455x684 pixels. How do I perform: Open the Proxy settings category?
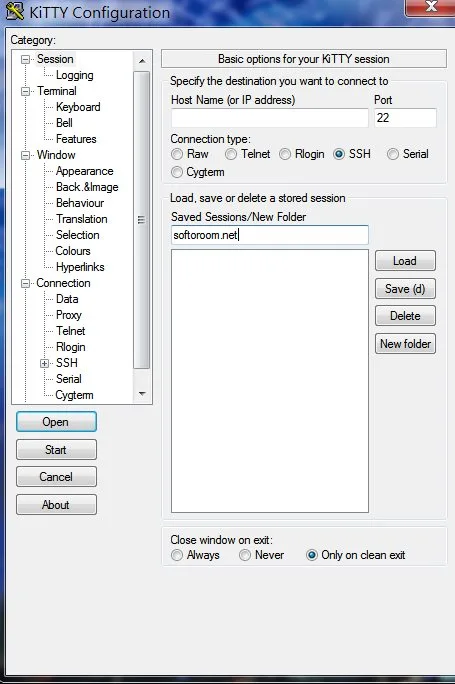pyautogui.click(x=68, y=315)
